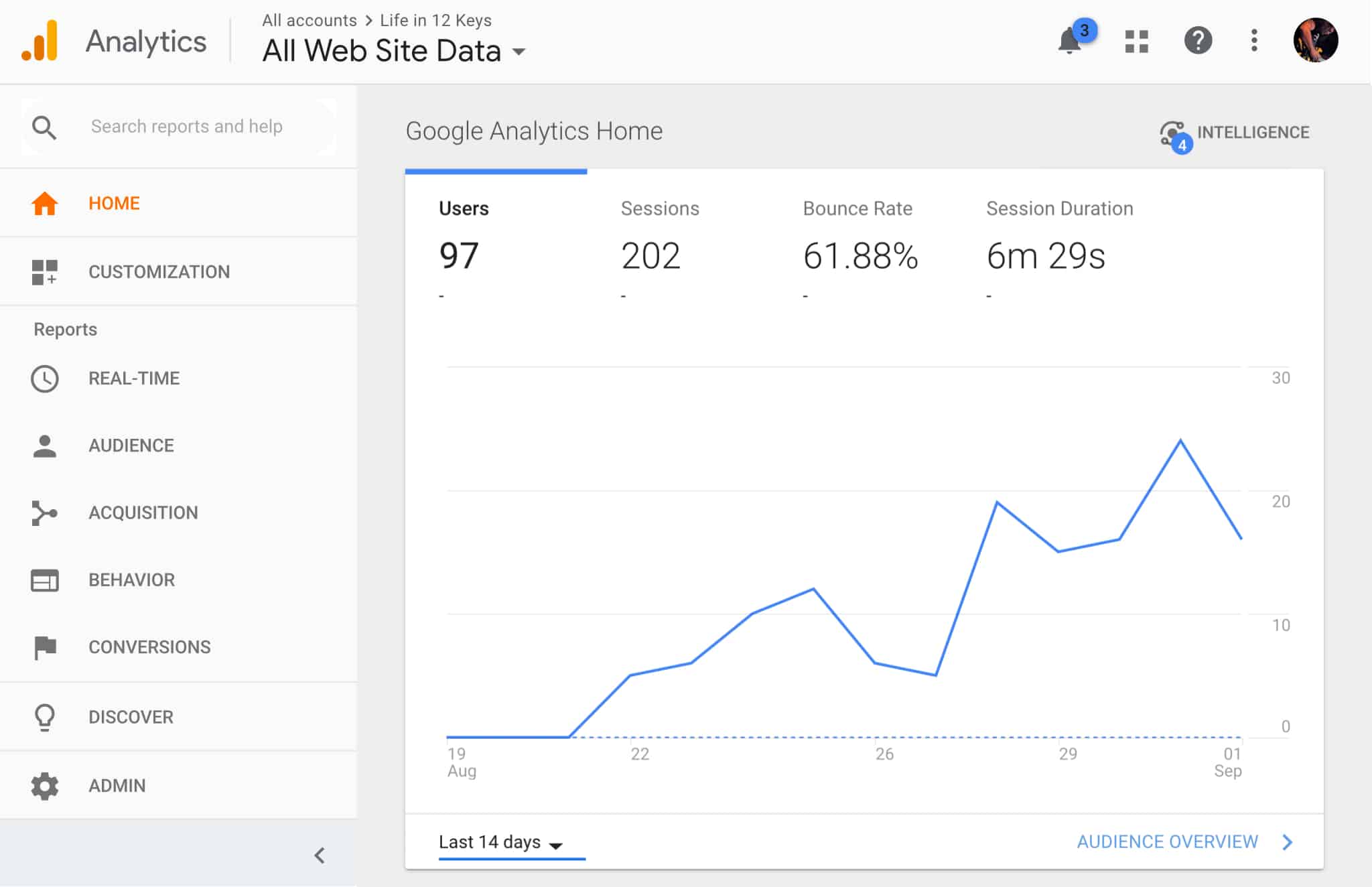1372x887 pixels.
Task: Click the chart peak near value 25
Action: pyautogui.click(x=1180, y=440)
